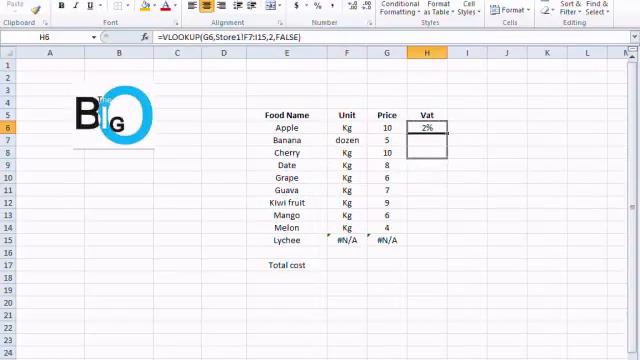Viewport: 640px width, 360px height.
Task: Open Cell Styles menu
Action: click(x=469, y=8)
